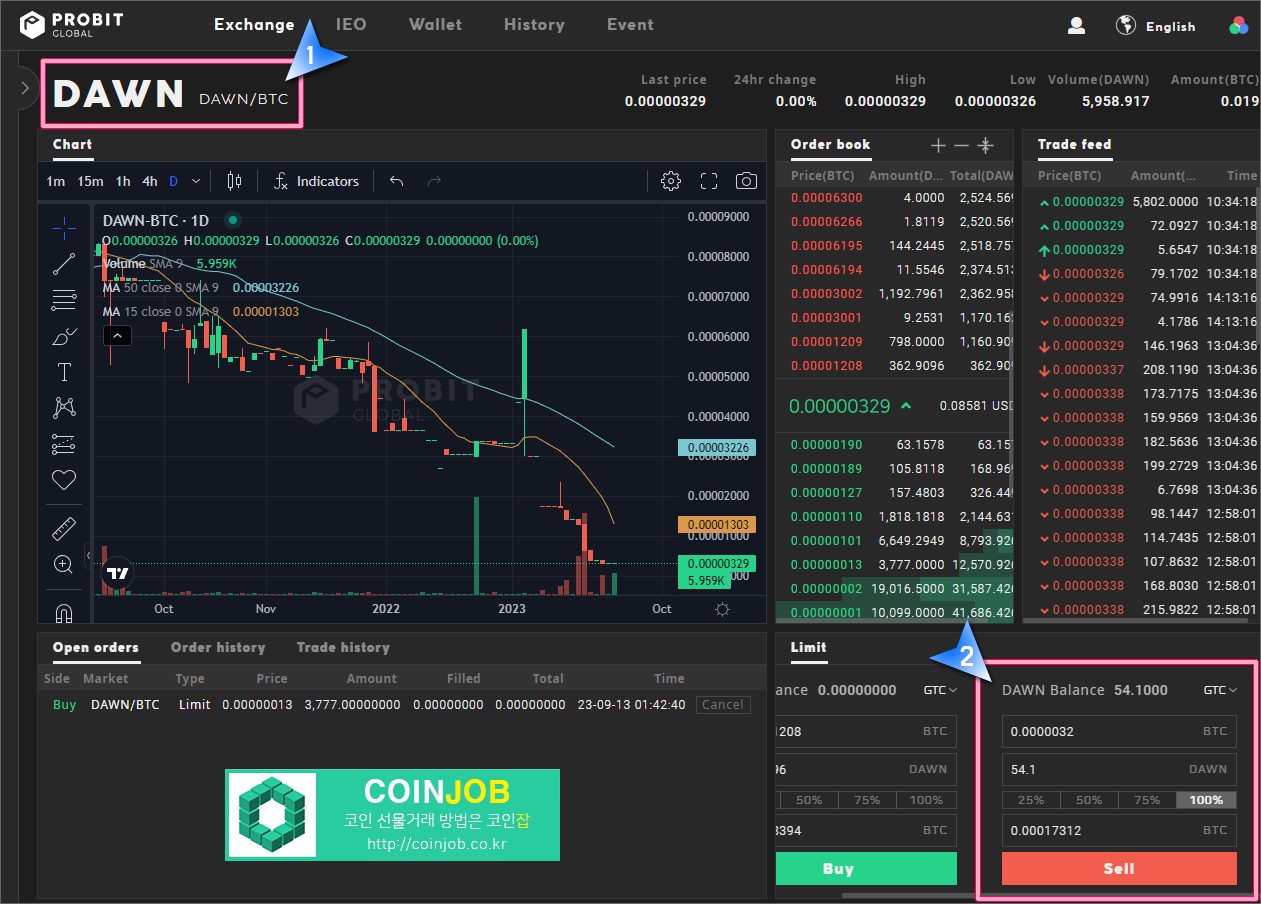Open the colorful theme selector icon
This screenshot has height=904, width=1261.
(1239, 26)
